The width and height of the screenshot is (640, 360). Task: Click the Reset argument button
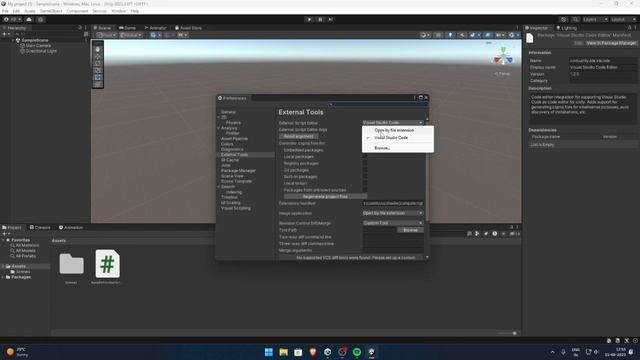298,136
